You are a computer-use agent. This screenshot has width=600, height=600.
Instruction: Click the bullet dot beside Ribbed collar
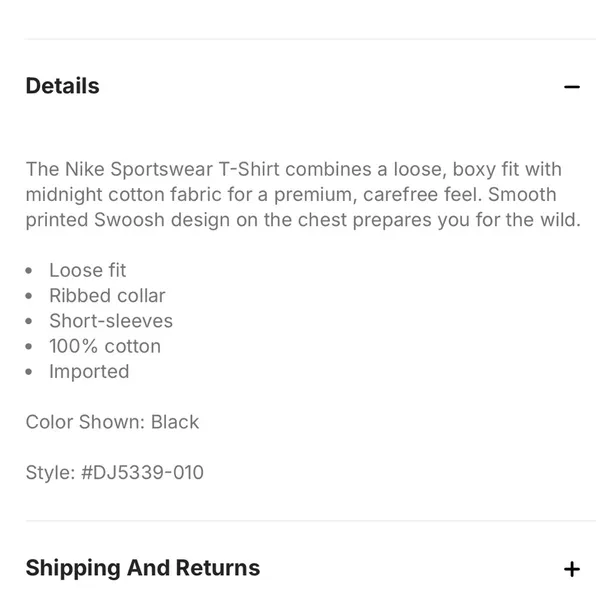pos(29,296)
